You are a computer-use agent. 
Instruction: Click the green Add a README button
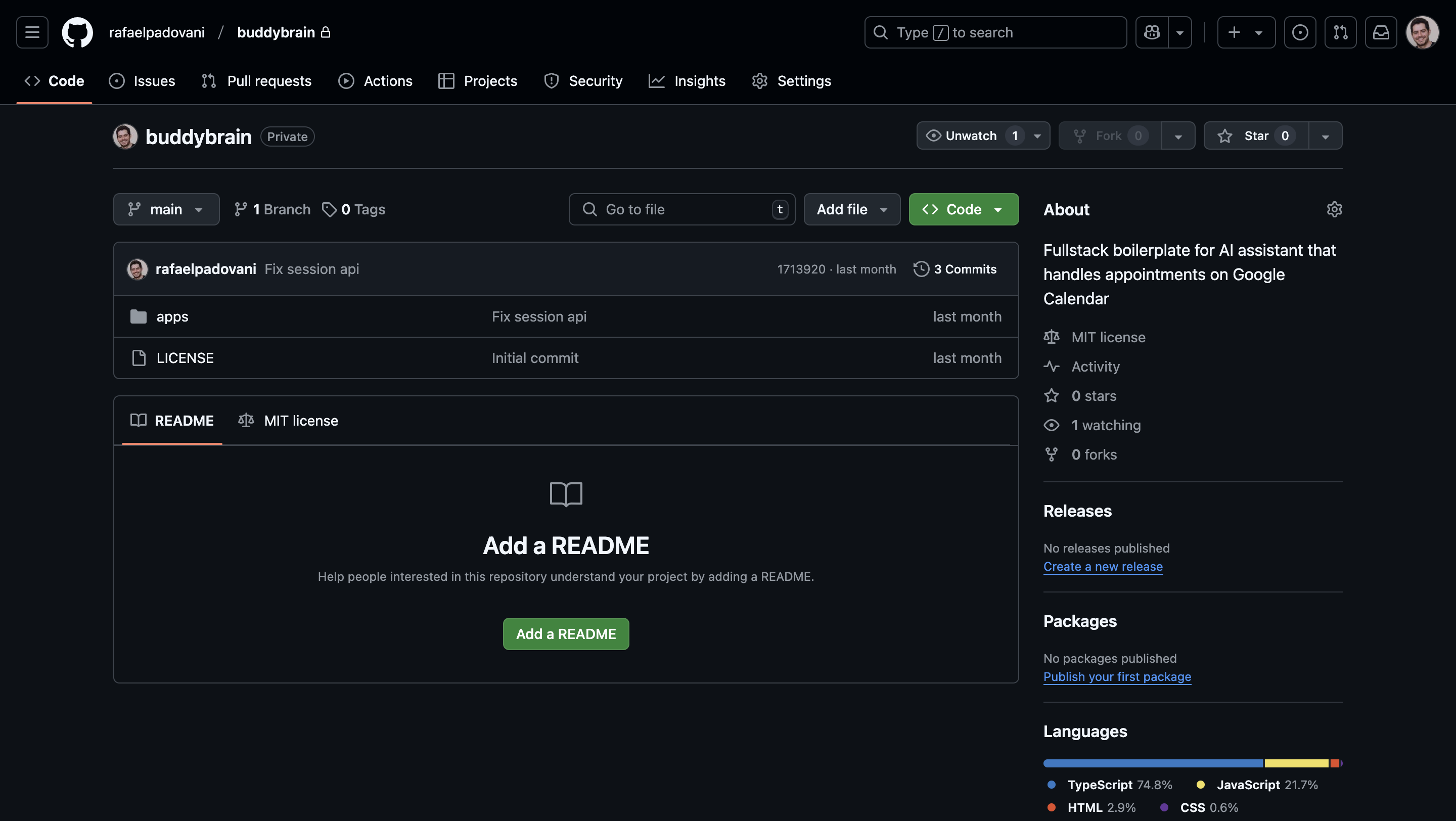(x=566, y=633)
